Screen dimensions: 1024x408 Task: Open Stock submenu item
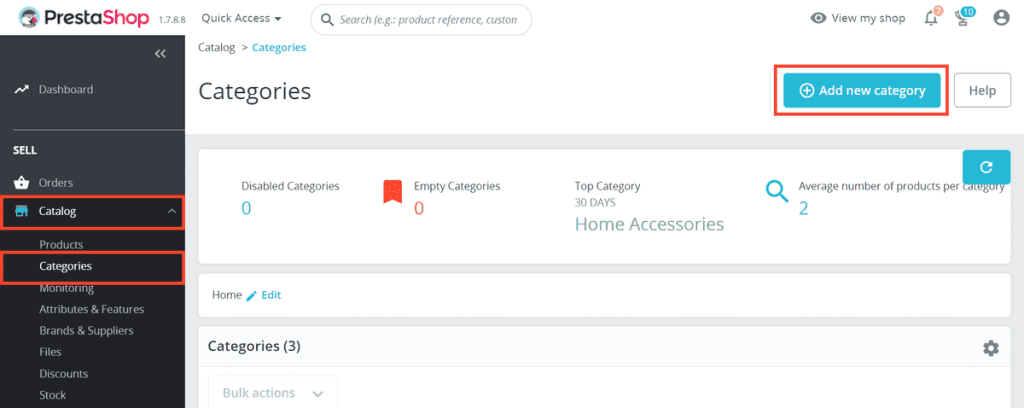tap(52, 395)
